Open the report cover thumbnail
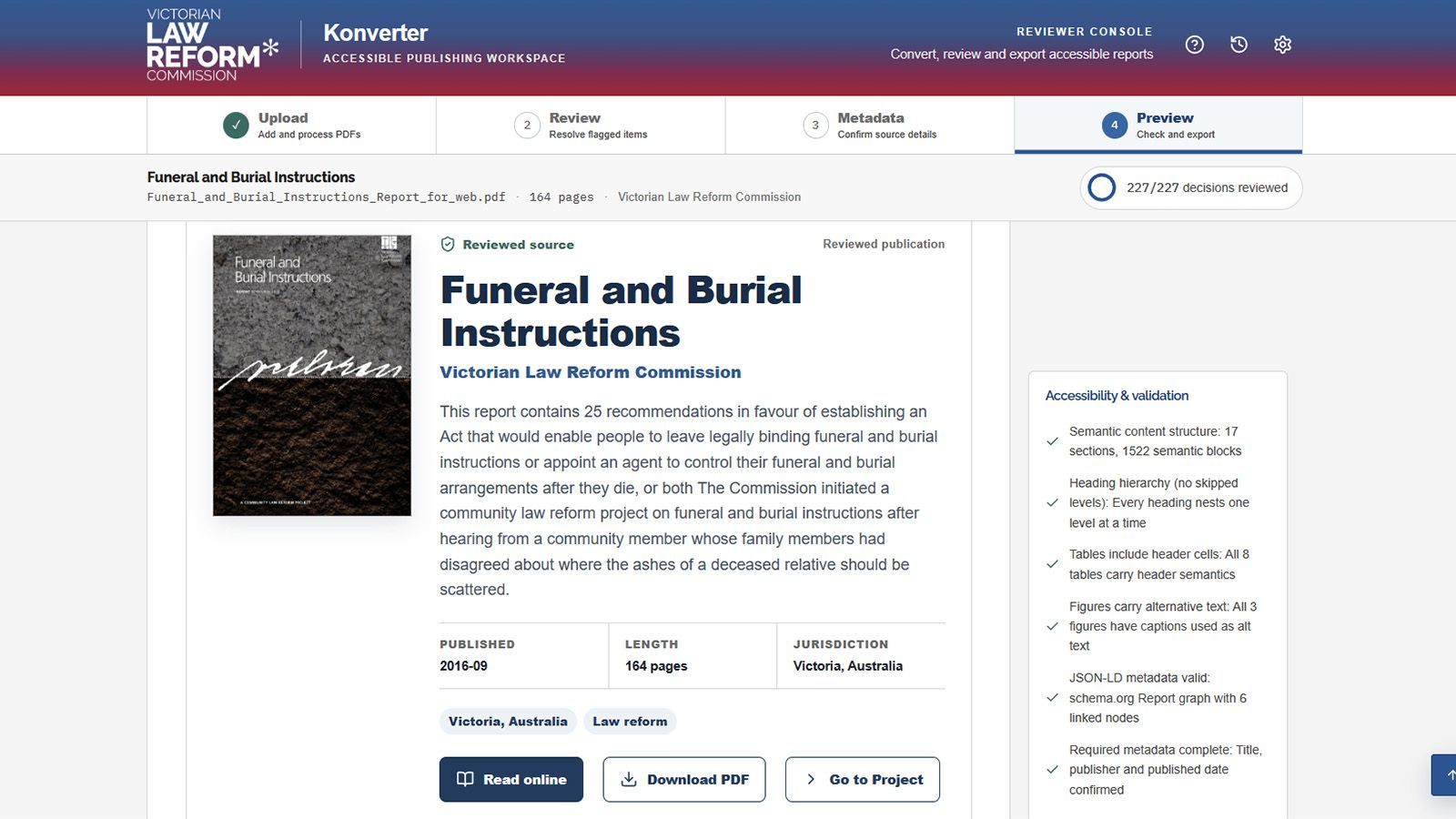The image size is (1456, 819). click(312, 376)
